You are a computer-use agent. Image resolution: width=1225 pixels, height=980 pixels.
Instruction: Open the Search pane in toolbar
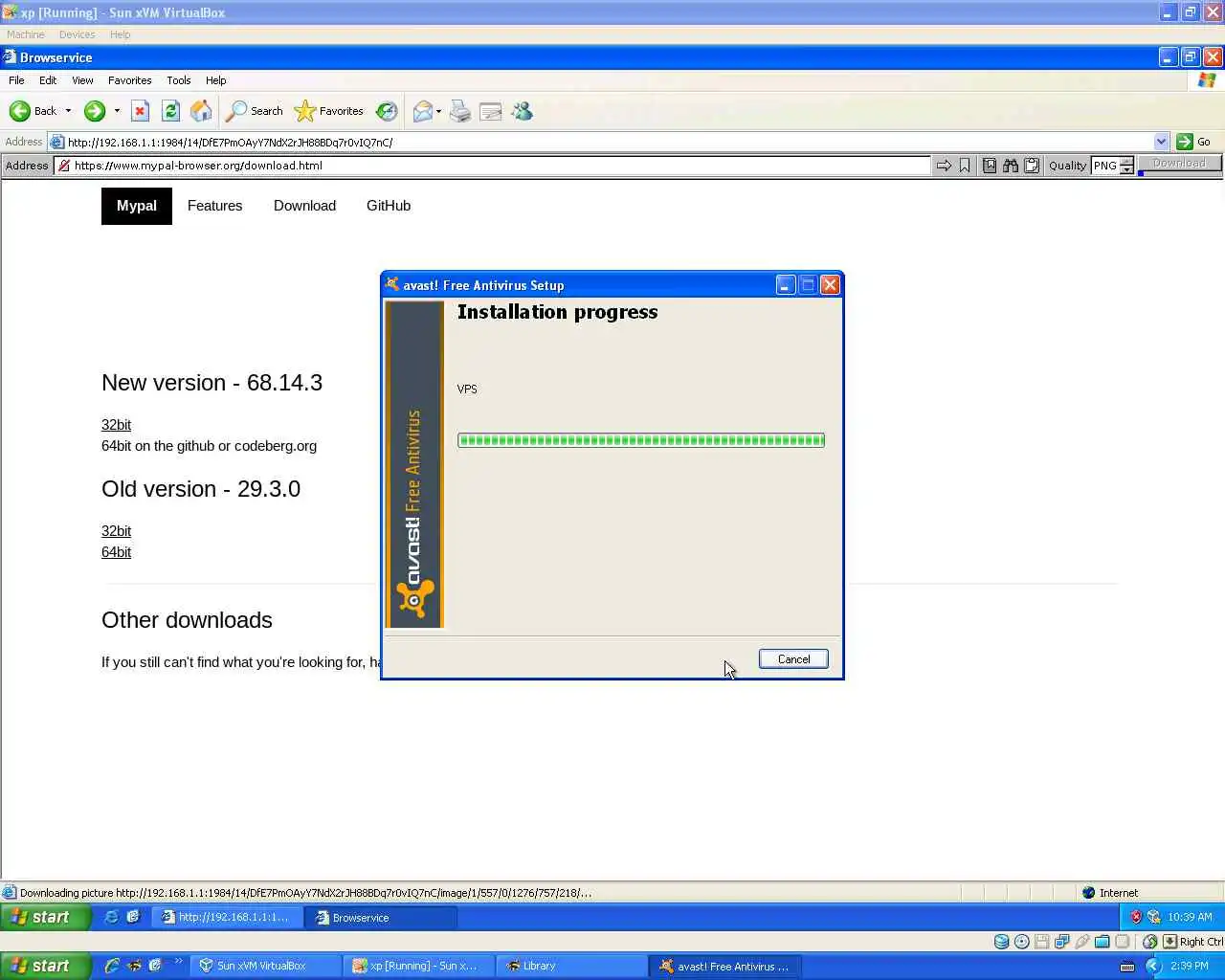255,111
